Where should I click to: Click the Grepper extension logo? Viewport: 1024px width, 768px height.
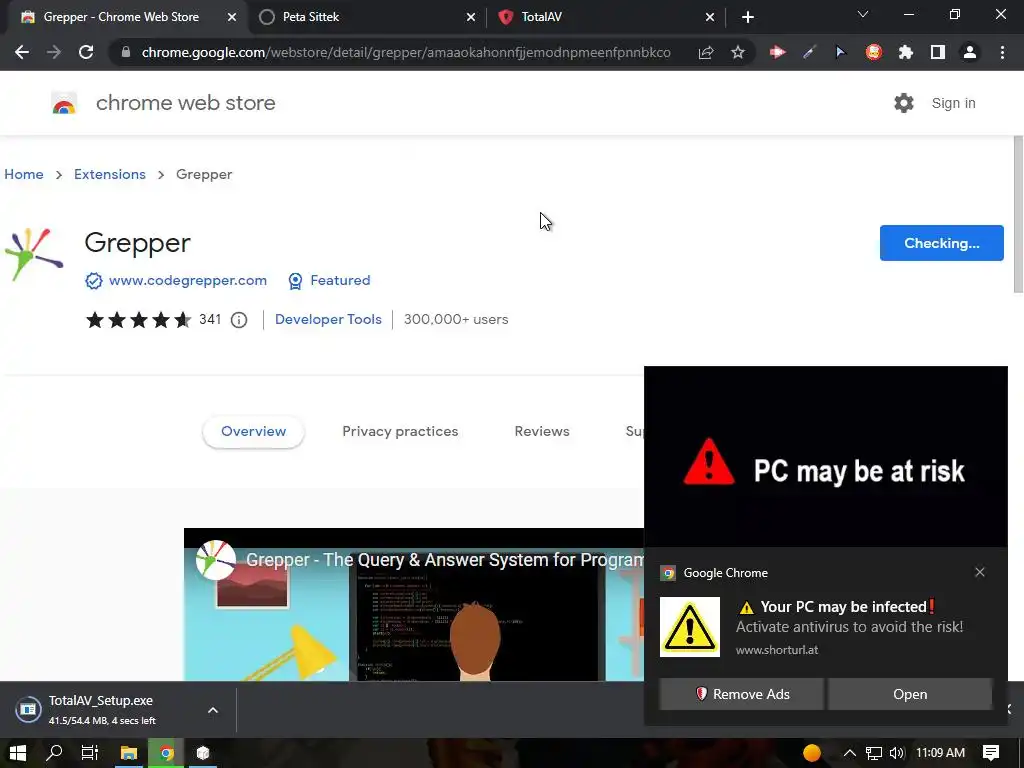click(34, 254)
